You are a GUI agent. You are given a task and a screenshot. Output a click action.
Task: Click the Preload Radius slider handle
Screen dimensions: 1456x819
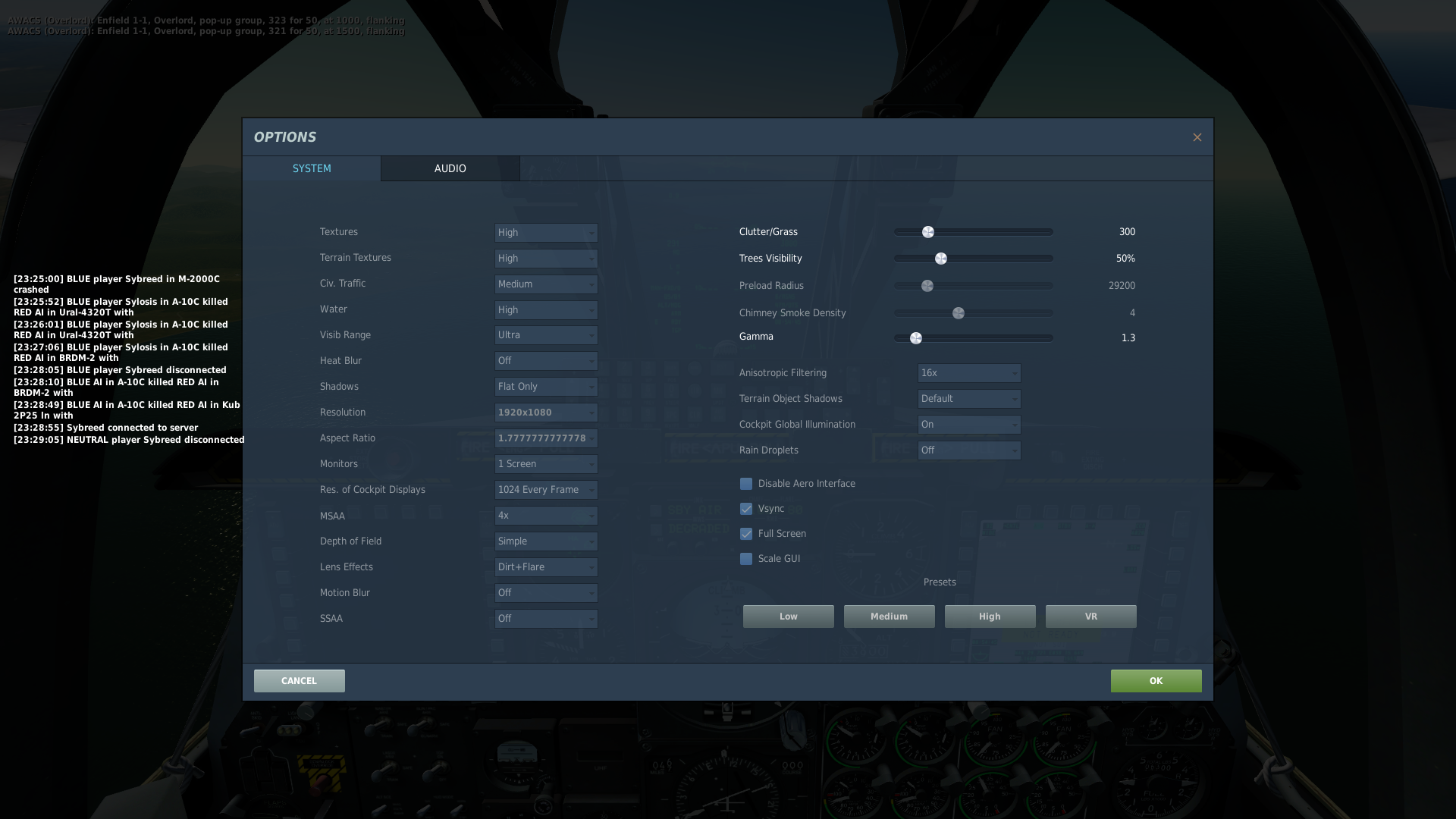pos(927,286)
